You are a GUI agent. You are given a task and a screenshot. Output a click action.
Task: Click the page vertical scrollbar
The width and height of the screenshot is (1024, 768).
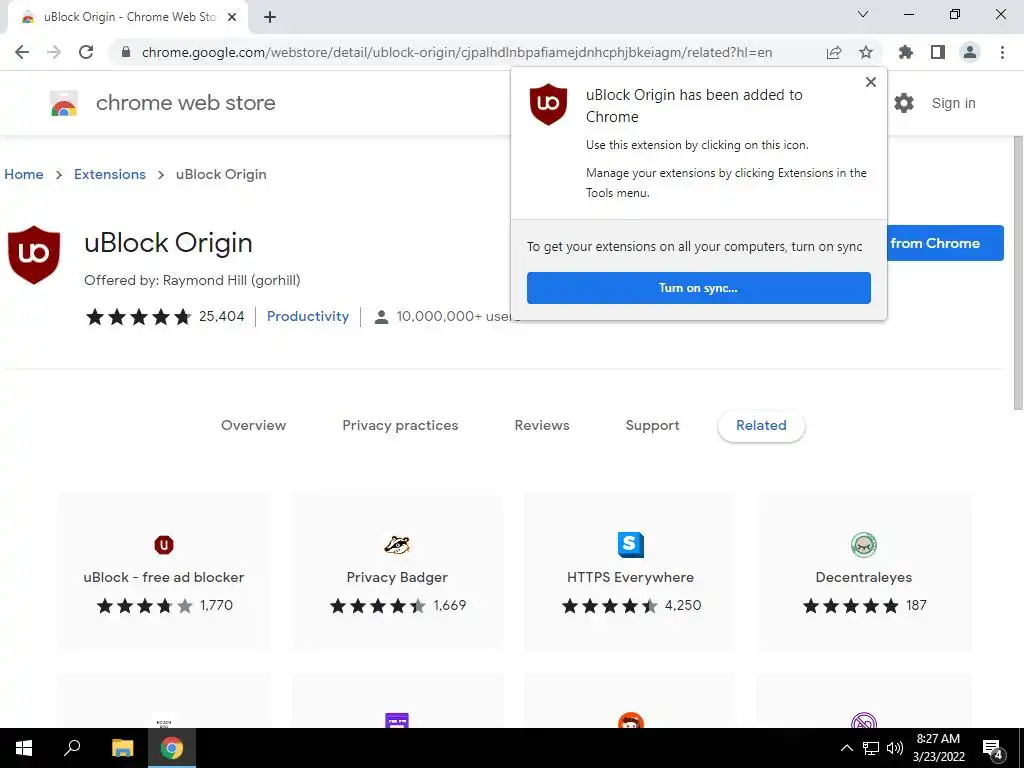[1018, 273]
